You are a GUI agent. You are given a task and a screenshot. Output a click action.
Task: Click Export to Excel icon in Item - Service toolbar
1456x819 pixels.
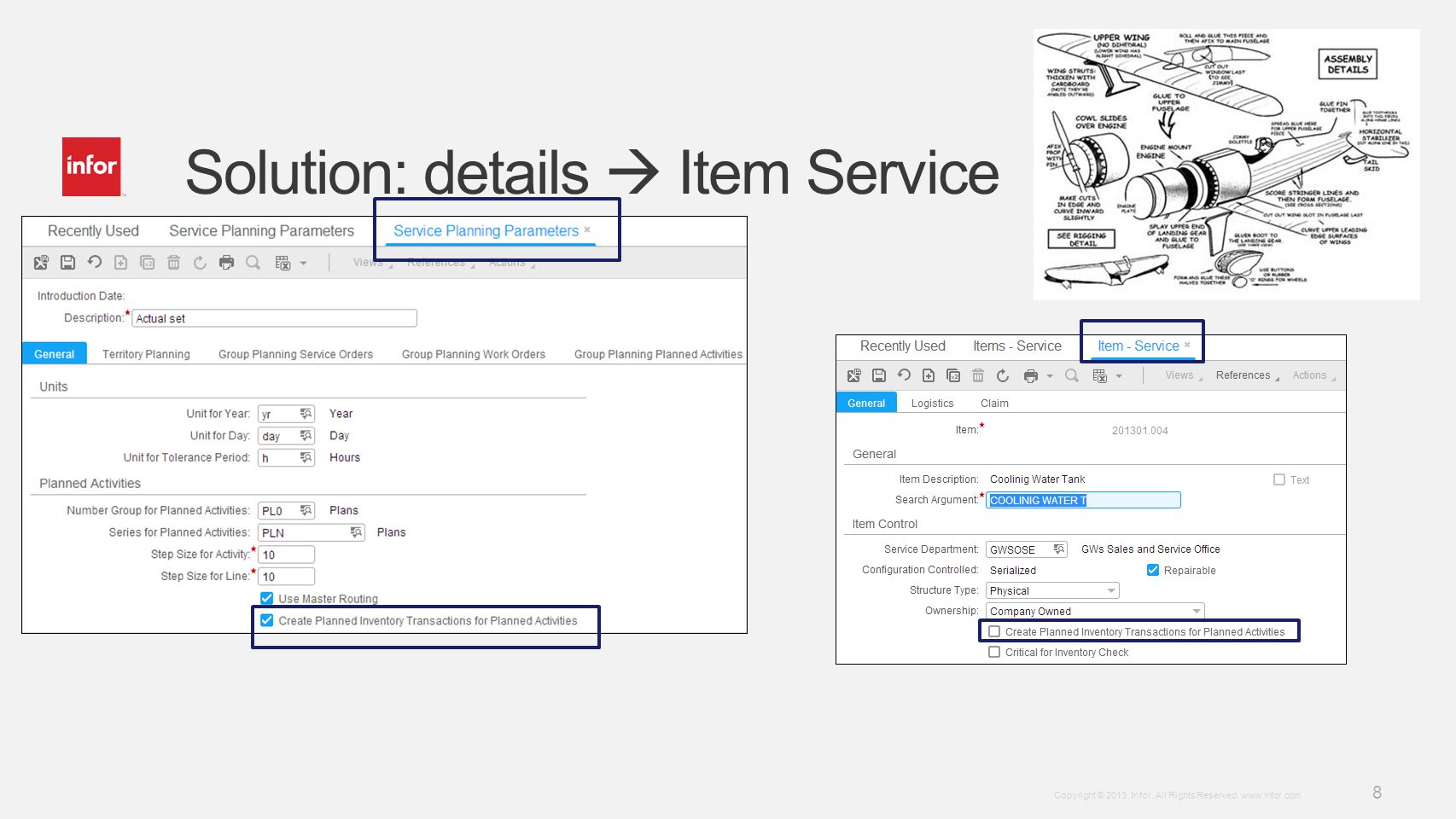(x=1099, y=375)
